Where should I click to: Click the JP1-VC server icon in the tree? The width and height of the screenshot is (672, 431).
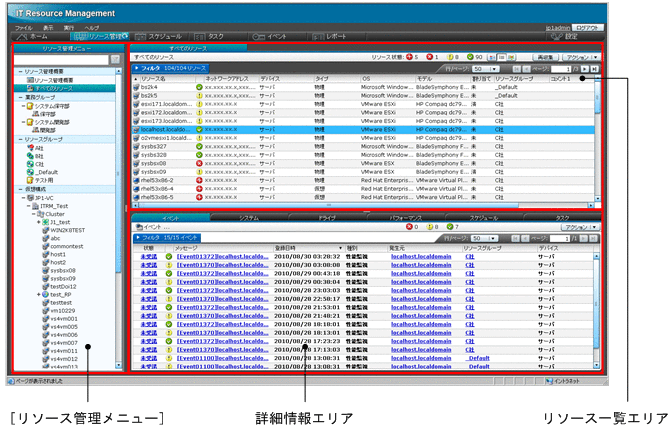click(x=30, y=198)
